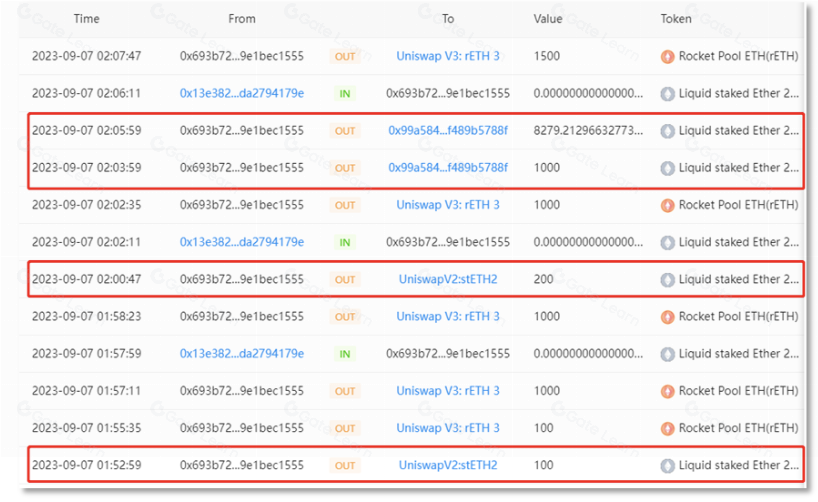Open Uniswap V3: rETH 3 link at 01:57:11

tap(448, 390)
